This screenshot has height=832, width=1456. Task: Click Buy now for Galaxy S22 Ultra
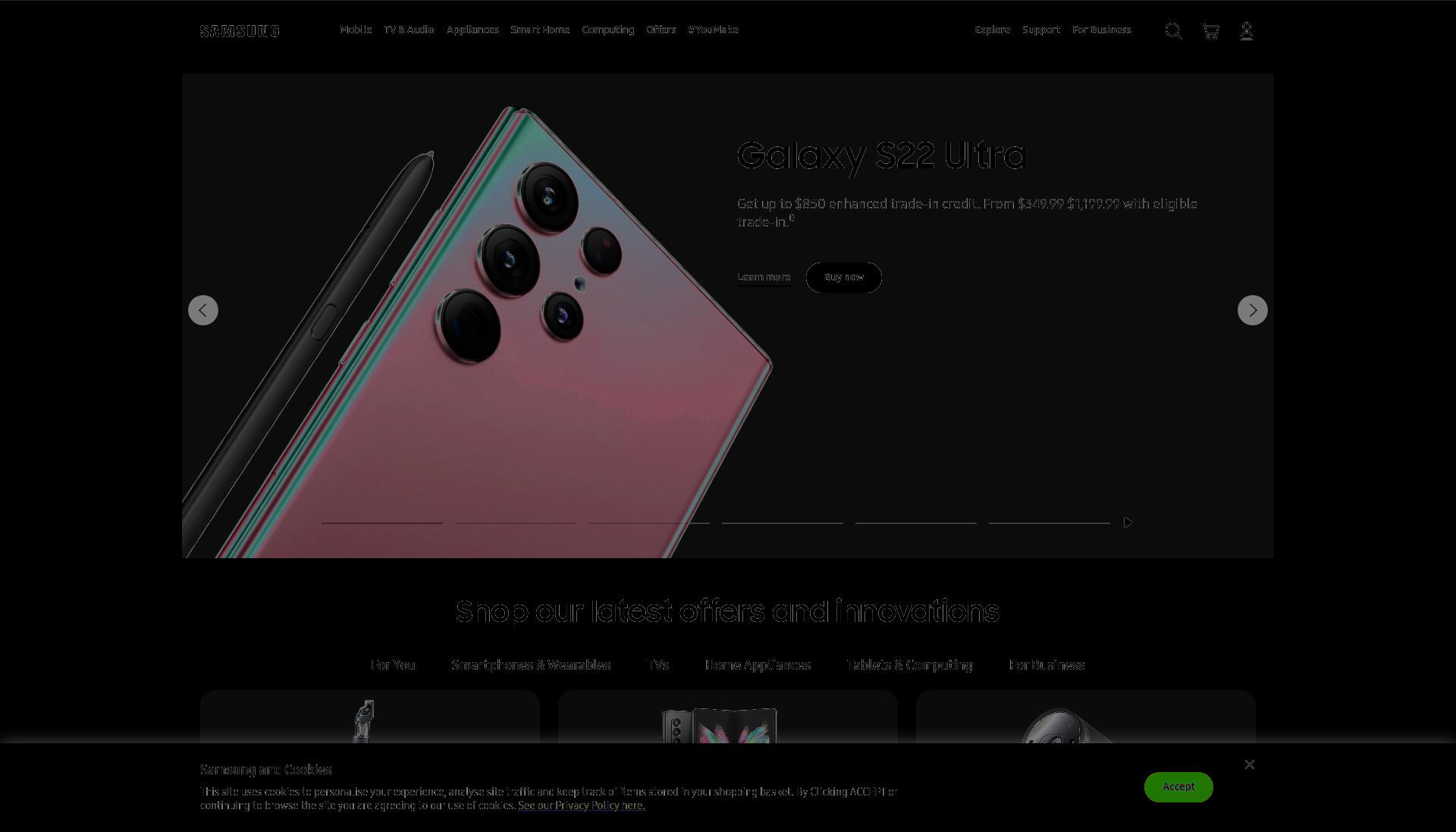point(844,278)
